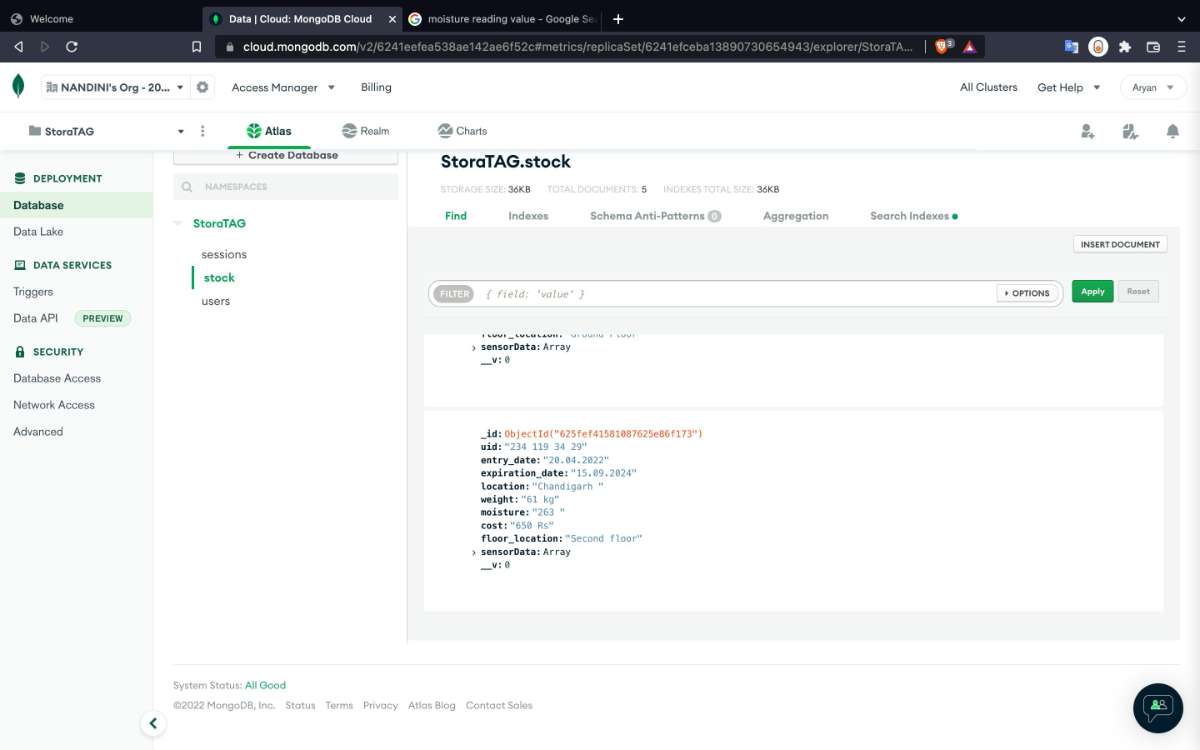Open organization settings gear
Screen dimensions: 1200x750
(203, 87)
